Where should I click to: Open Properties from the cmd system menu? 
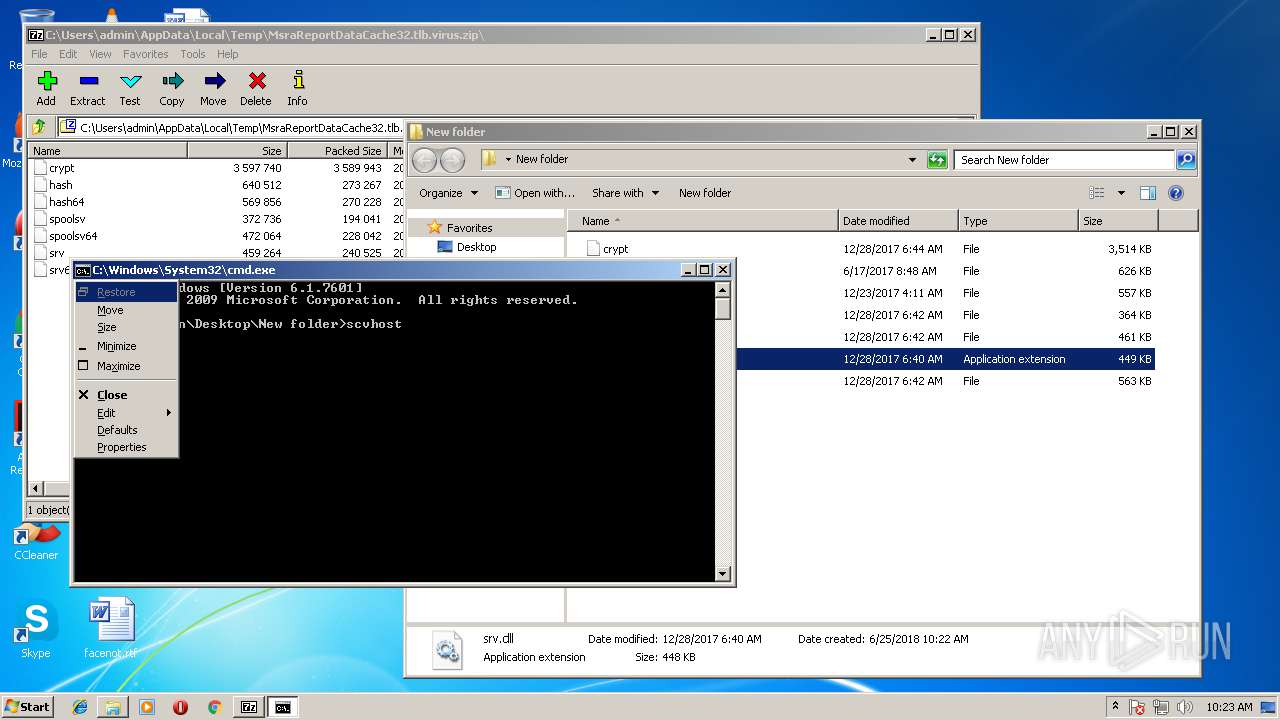125,447
